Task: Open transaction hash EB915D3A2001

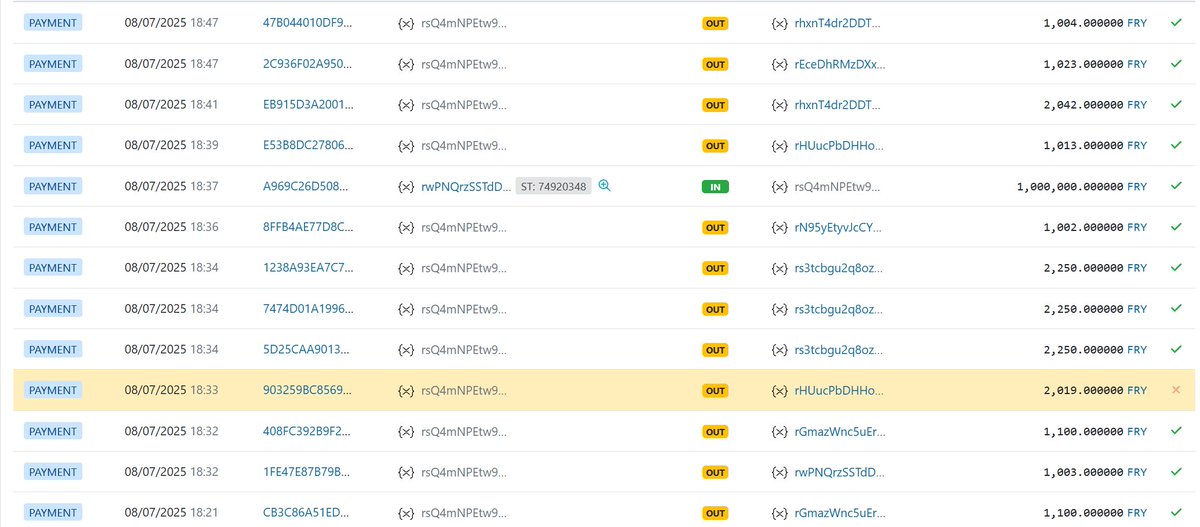Action: click(x=308, y=105)
